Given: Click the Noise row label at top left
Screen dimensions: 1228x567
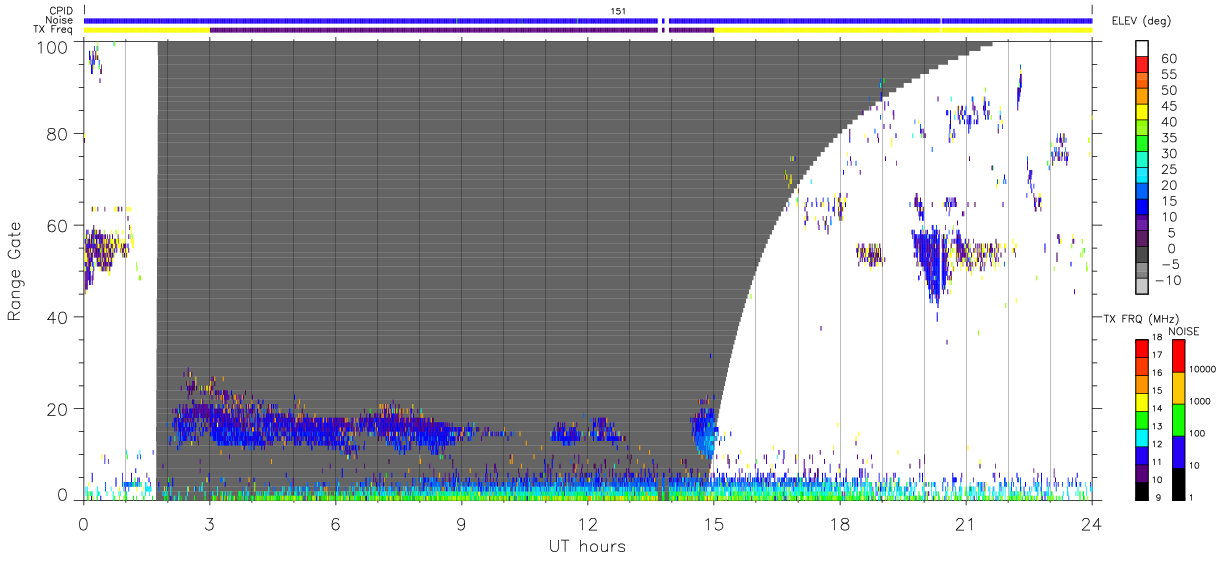Looking at the screenshot, I should pos(59,20).
